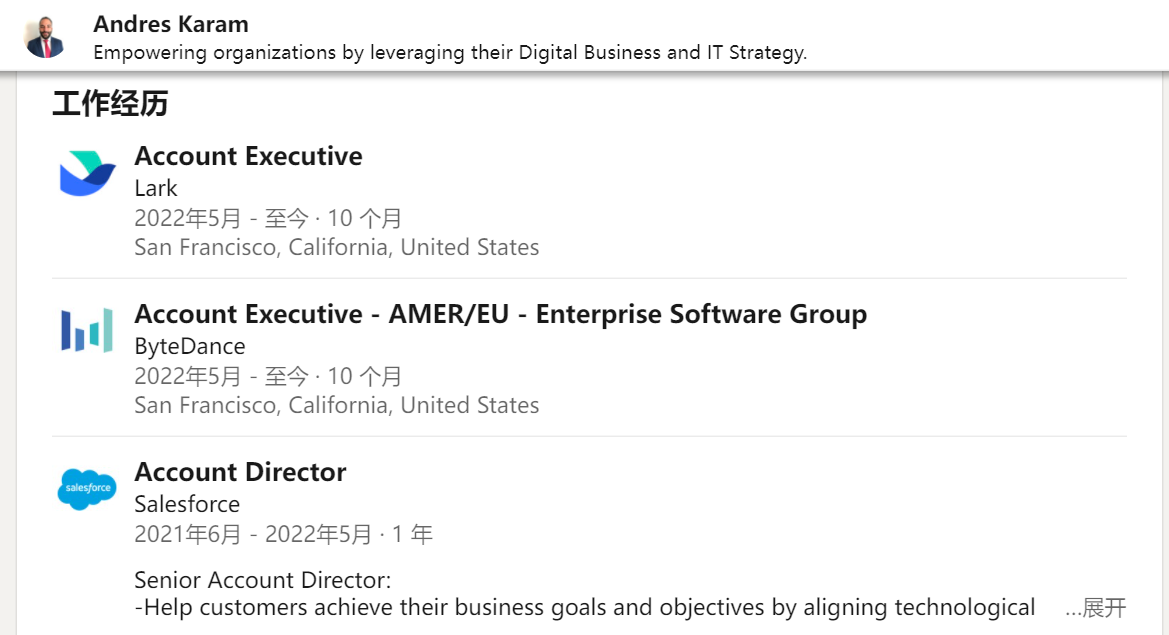1169x635 pixels.
Task: Click the Lark role's date range
Action: (x=268, y=218)
